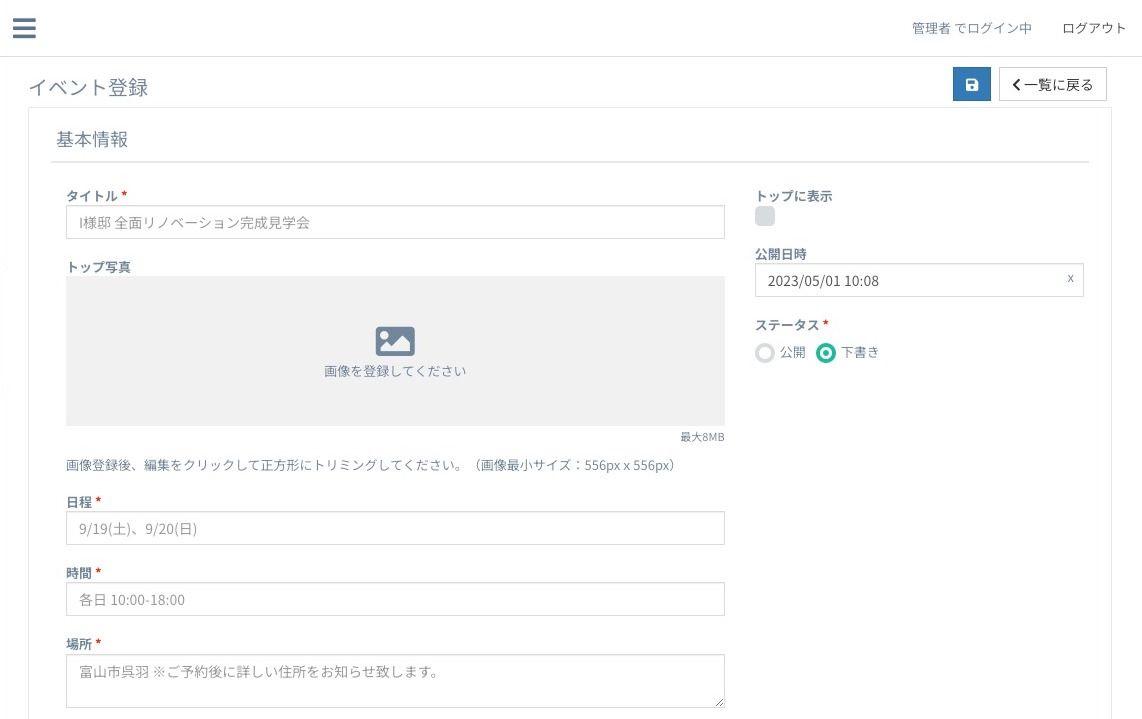Viewport: 1142px width, 719px height.
Task: Go back using 一覧に戻る button
Action: click(x=1052, y=85)
